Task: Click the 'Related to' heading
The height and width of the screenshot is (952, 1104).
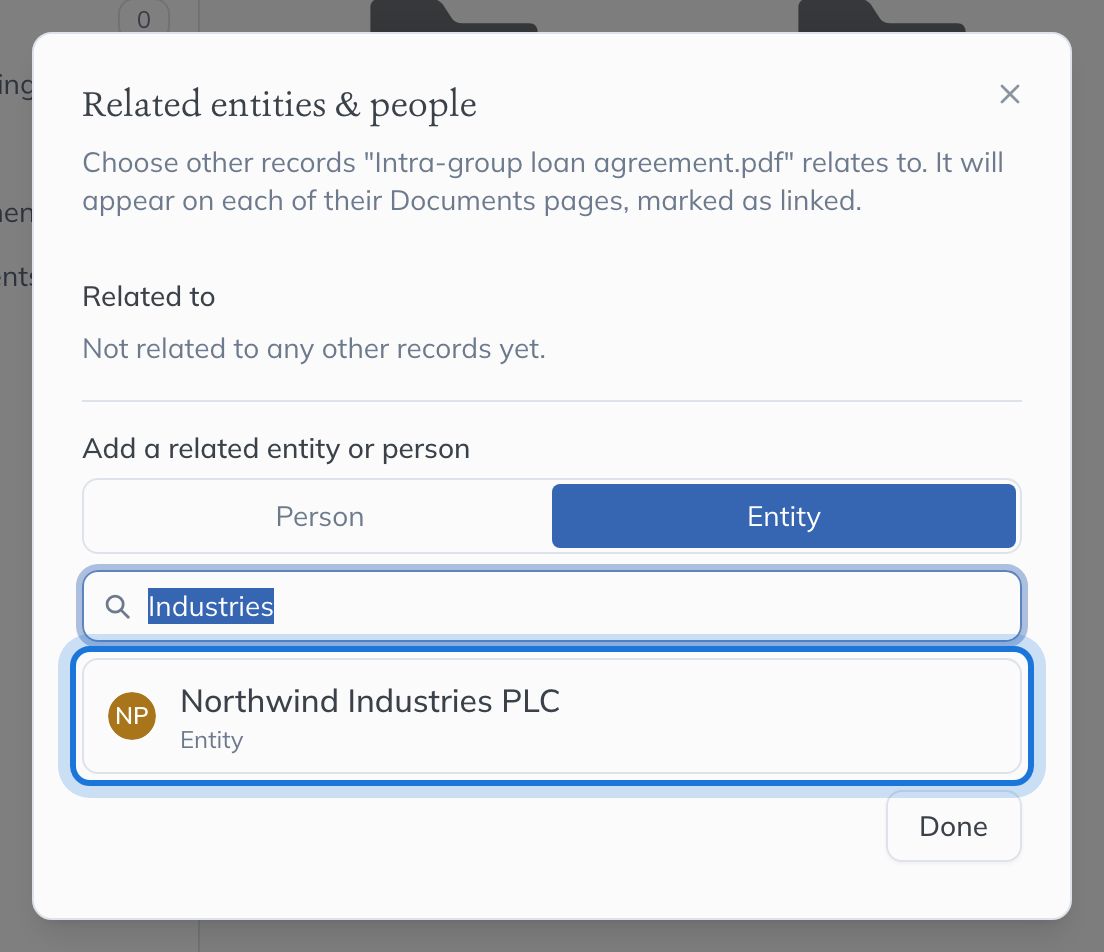Action: [149, 296]
